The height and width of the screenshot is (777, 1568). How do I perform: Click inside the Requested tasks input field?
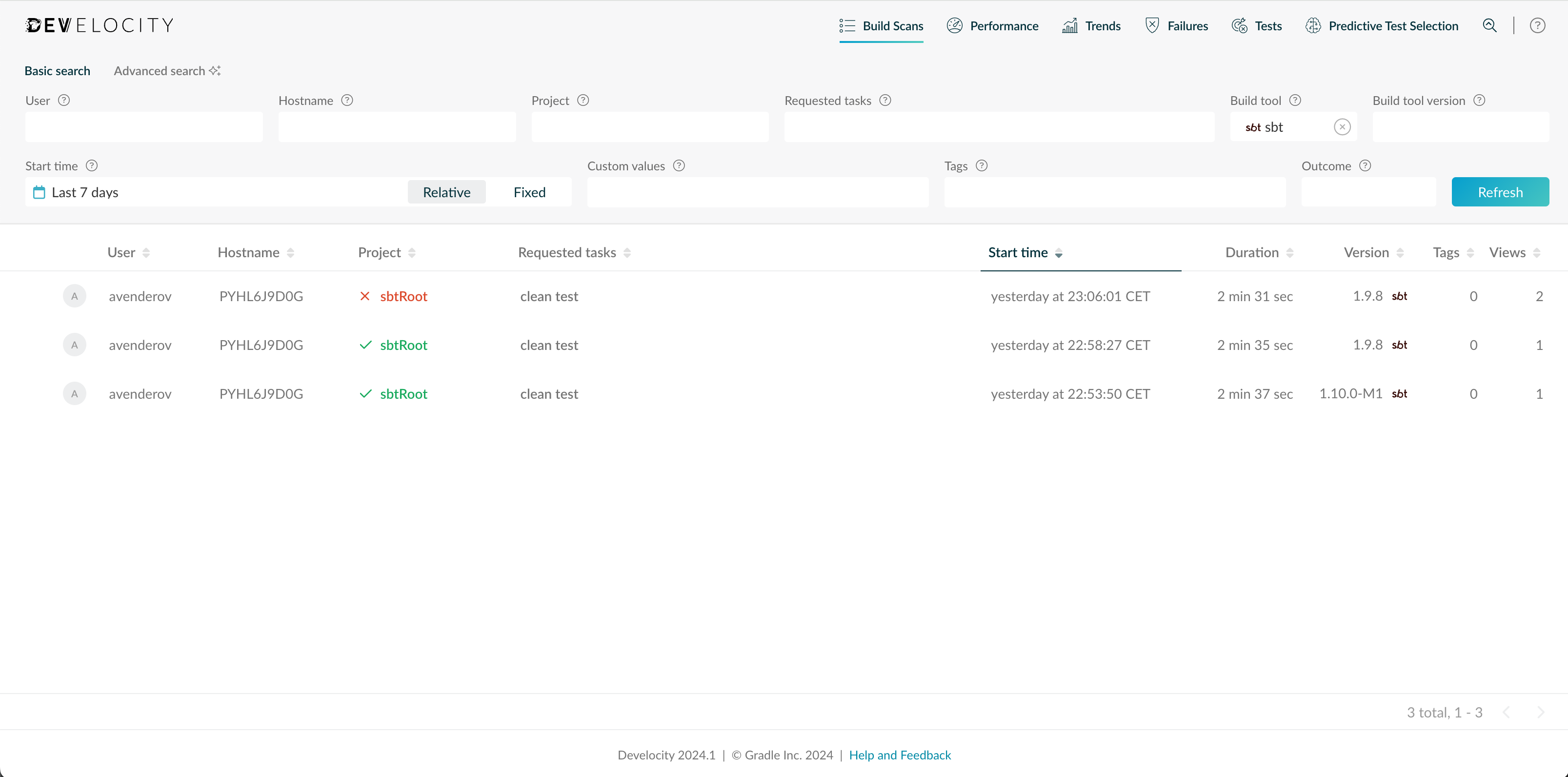coord(998,127)
